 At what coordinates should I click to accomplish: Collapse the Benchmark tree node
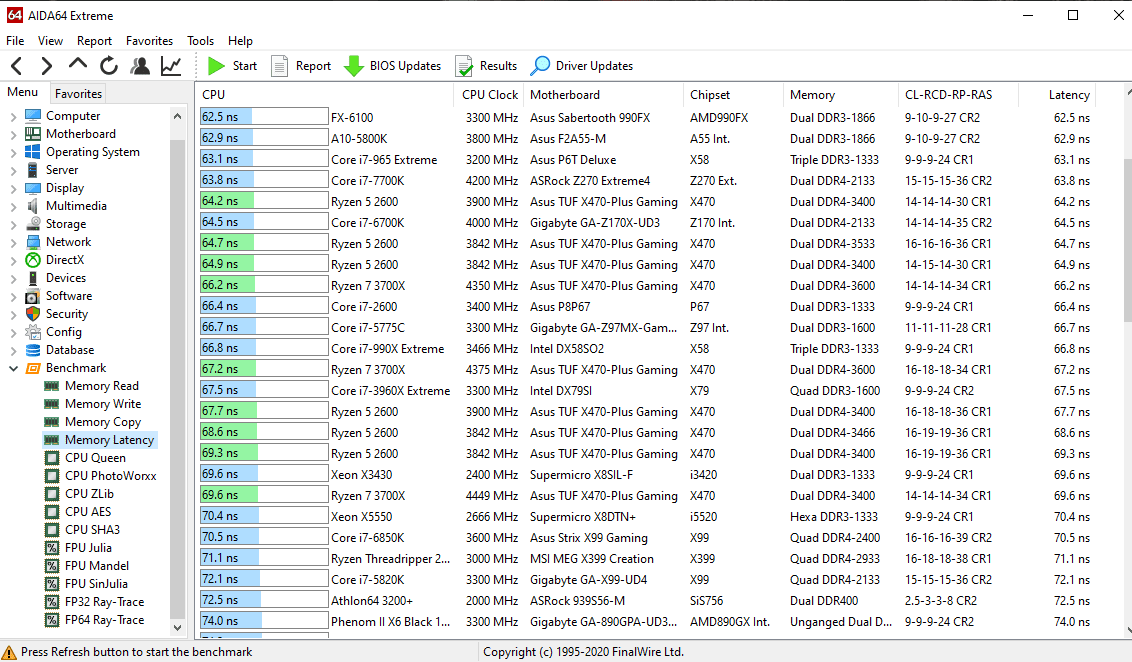pos(13,368)
